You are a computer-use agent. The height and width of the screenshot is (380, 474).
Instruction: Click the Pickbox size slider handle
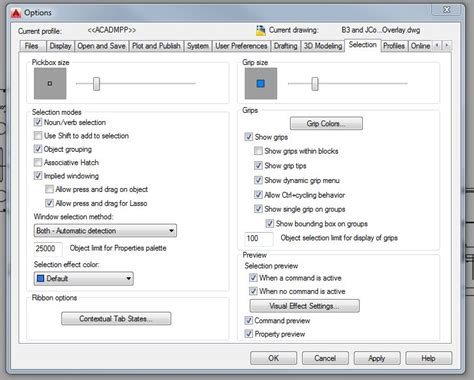point(96,84)
